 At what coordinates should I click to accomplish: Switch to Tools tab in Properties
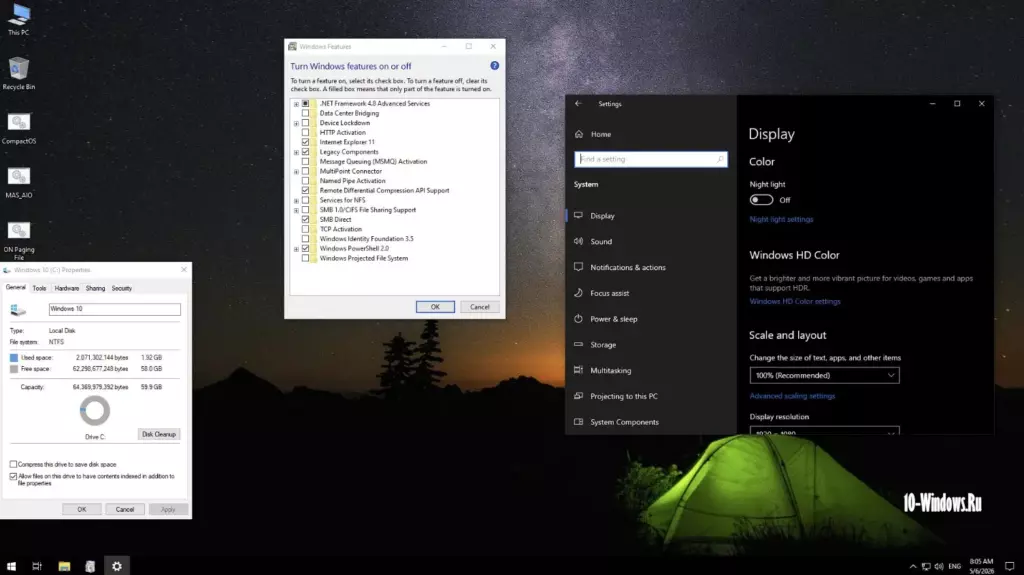pyautogui.click(x=39, y=288)
